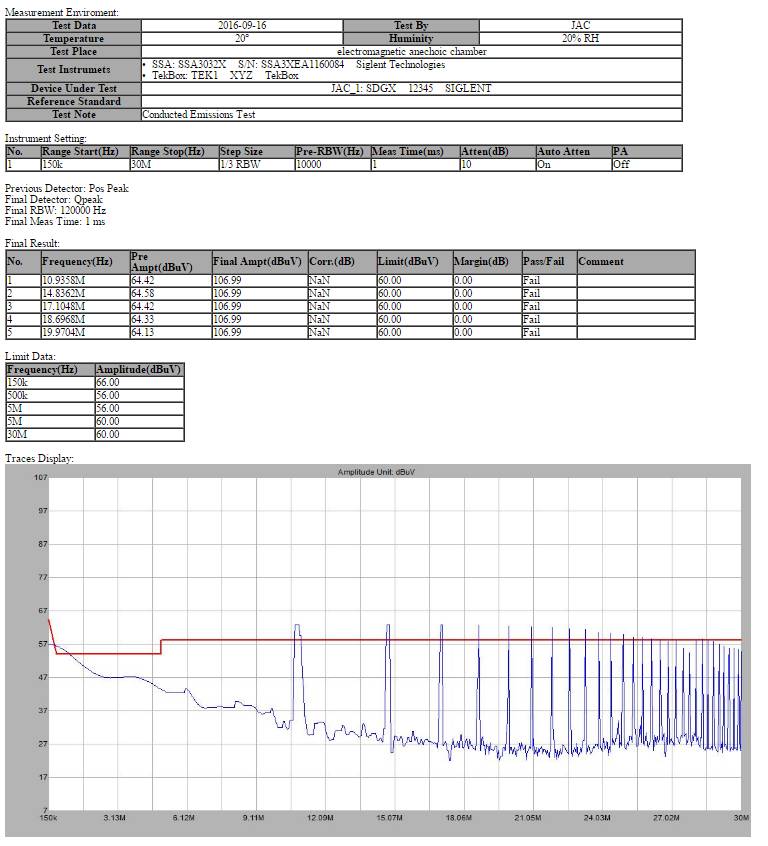
Task: Click the "electromagnetic anechoic chamber" test place cell
Action: 411,51
